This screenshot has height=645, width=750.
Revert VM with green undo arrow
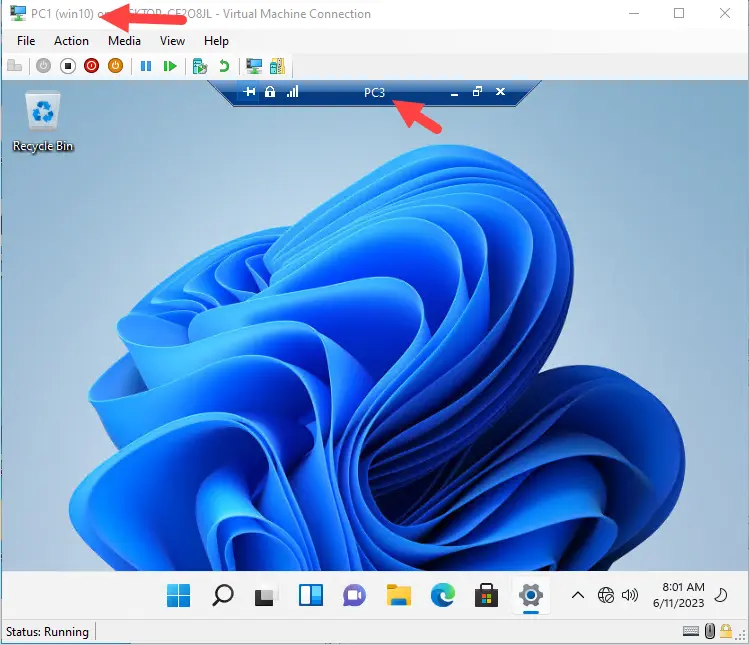coord(224,66)
